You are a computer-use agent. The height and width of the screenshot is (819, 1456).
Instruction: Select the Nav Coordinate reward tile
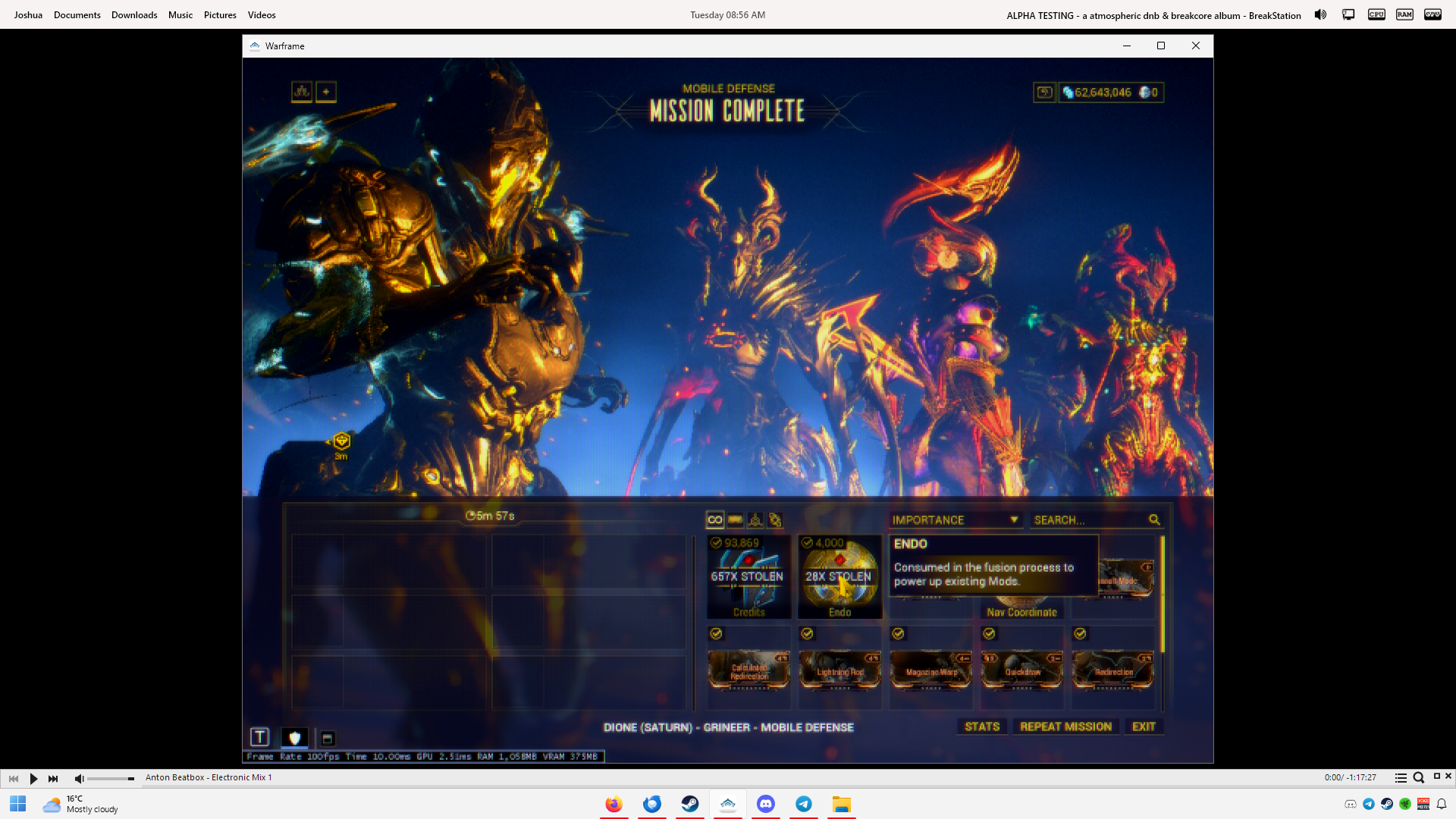[x=1021, y=608]
